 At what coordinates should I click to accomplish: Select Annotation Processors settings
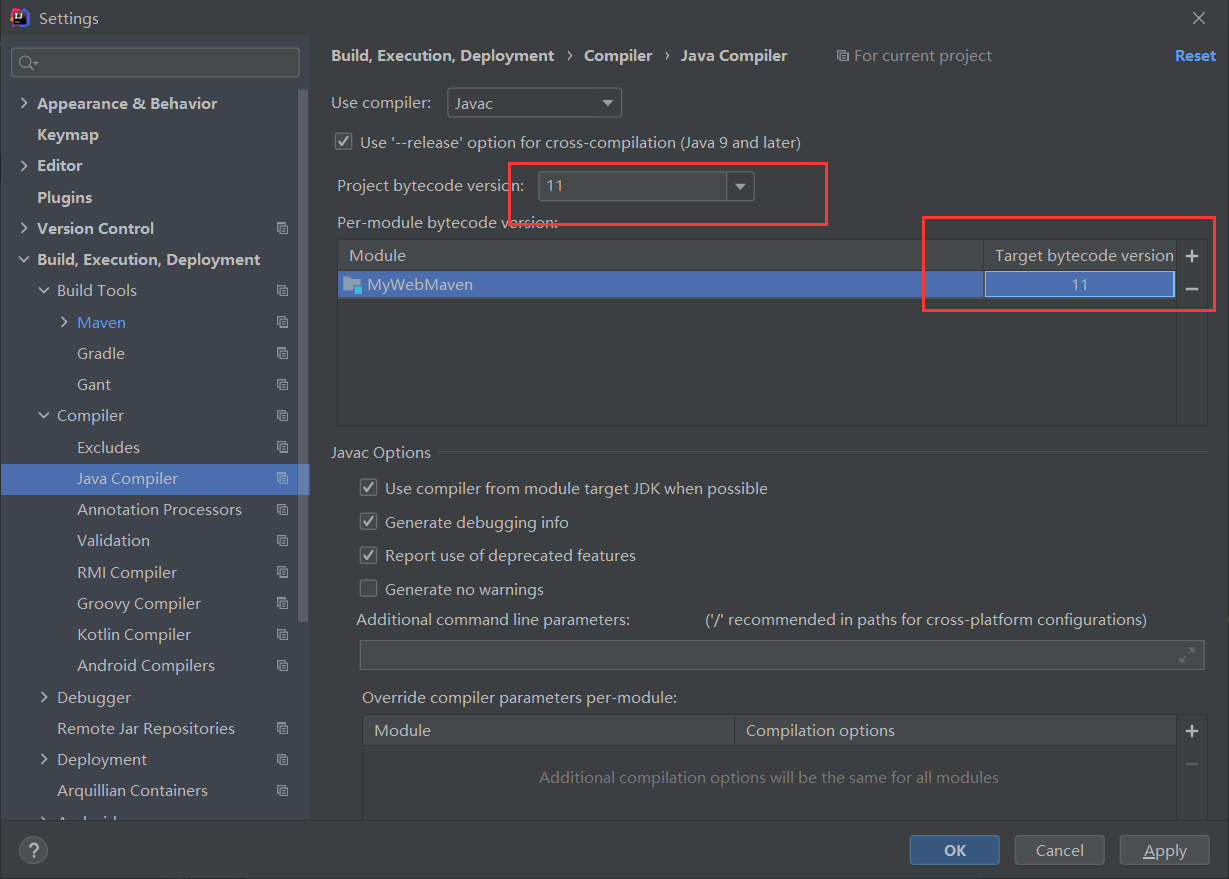pos(159,509)
